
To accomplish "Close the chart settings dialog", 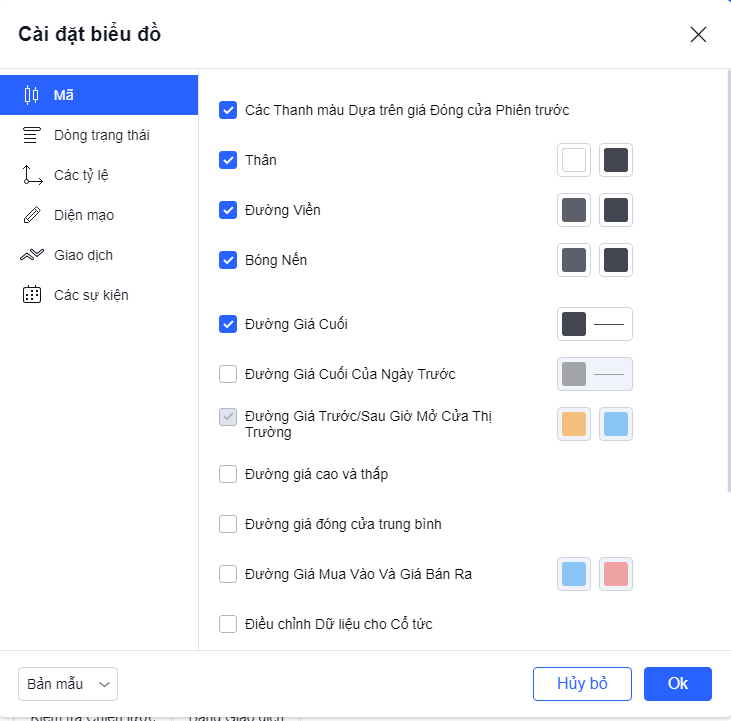I will [698, 35].
